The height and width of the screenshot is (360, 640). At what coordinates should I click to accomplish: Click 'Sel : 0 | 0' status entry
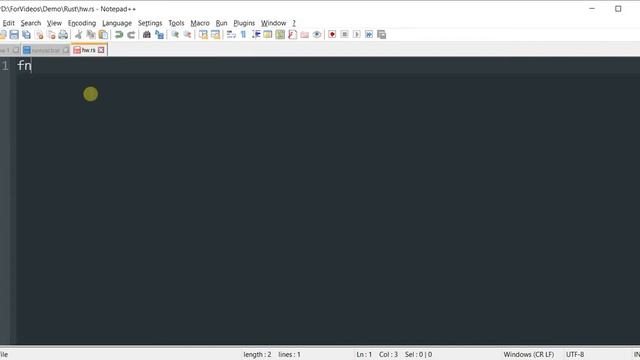(418, 355)
